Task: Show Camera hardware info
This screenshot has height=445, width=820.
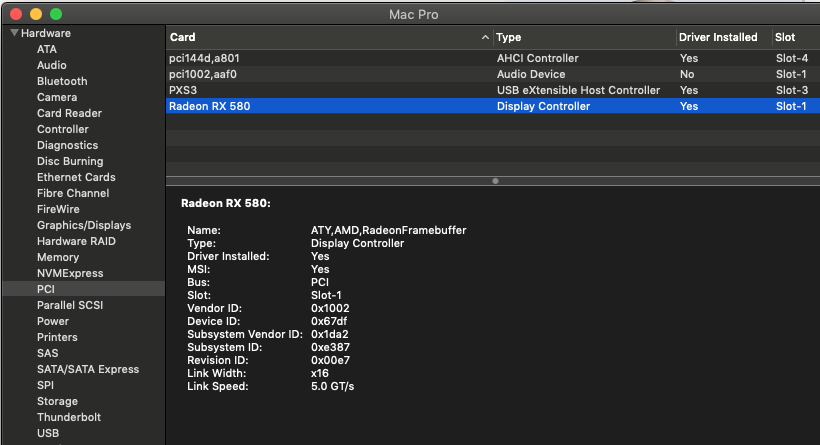Action: click(x=56, y=97)
